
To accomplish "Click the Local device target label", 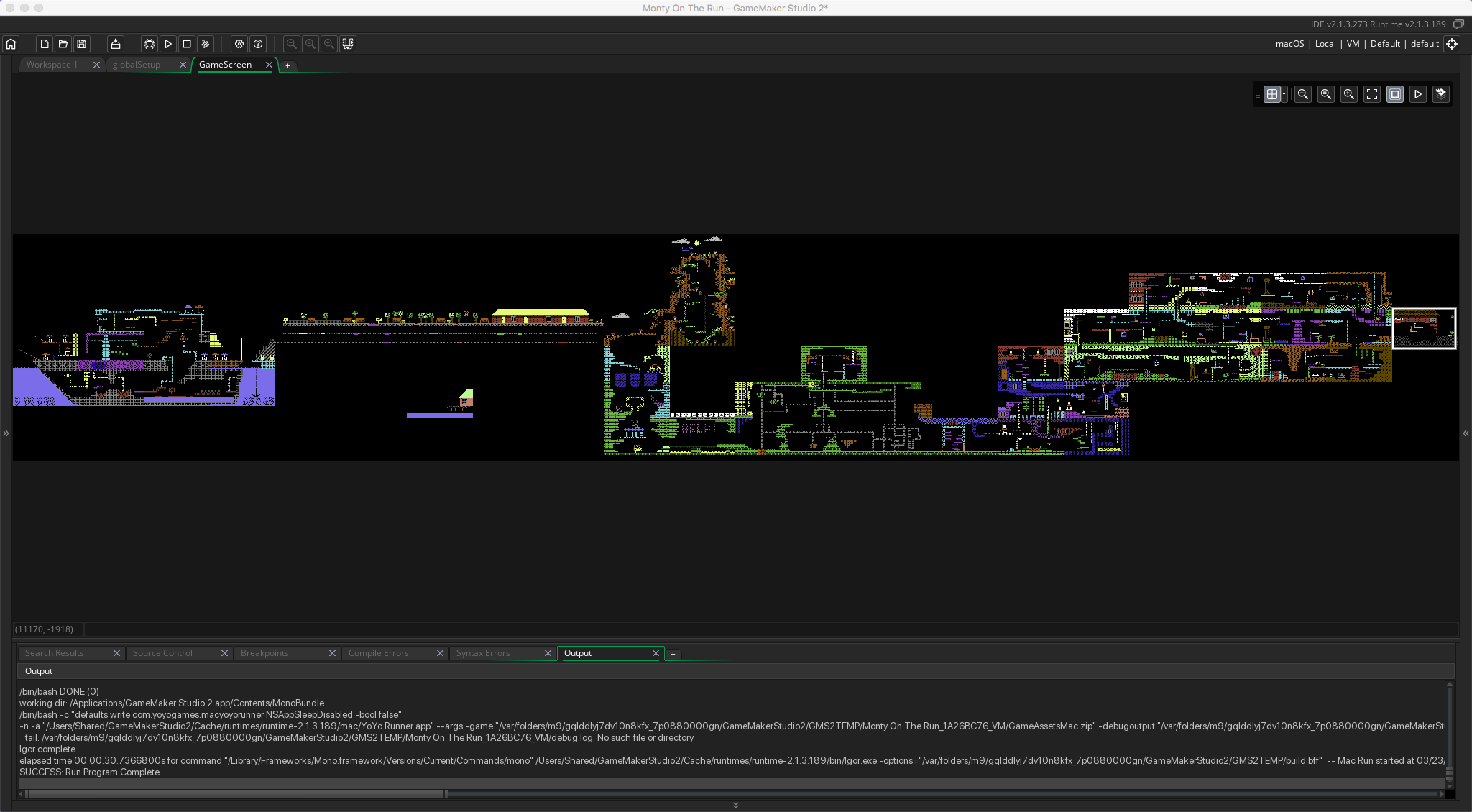I will pos(1325,44).
